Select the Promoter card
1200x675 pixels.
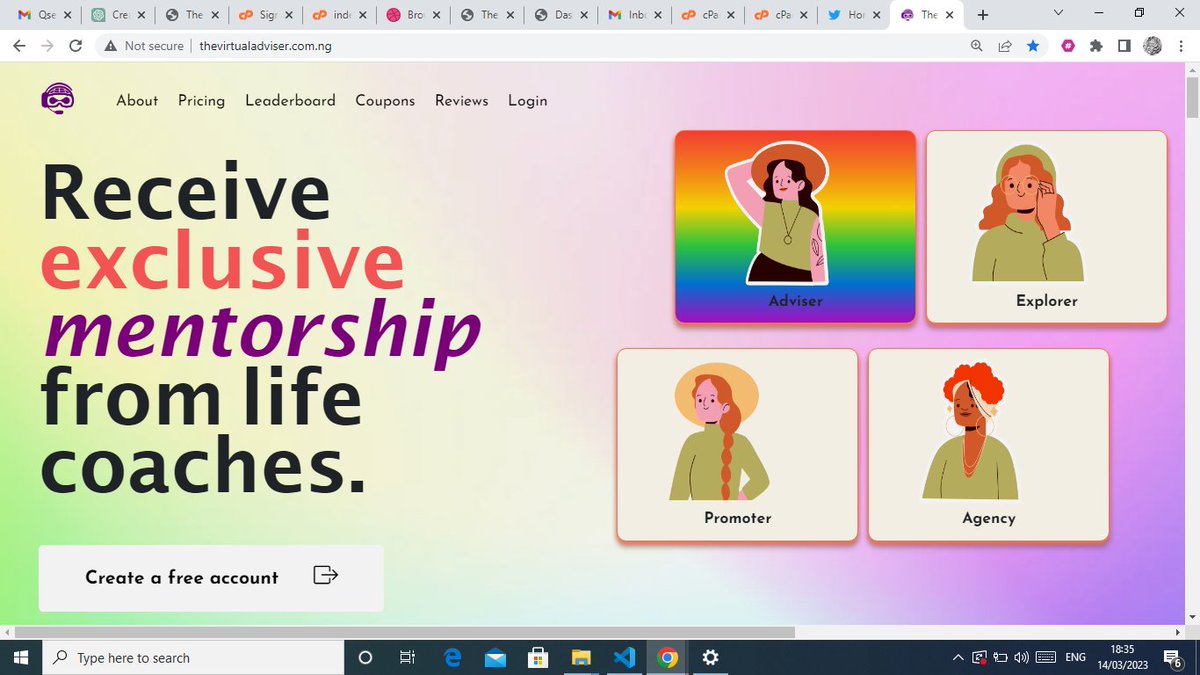tap(737, 445)
